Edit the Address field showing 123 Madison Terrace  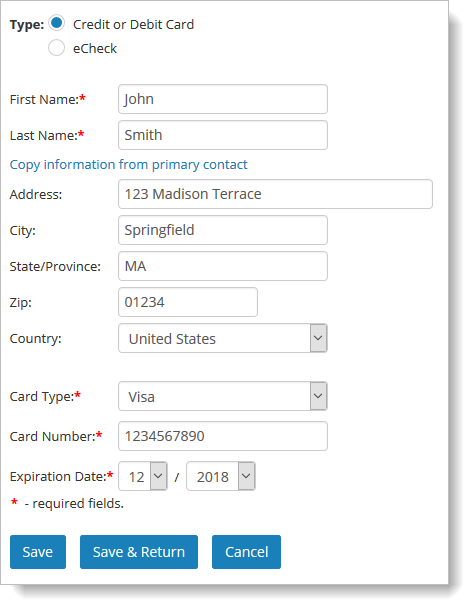[x=275, y=194]
